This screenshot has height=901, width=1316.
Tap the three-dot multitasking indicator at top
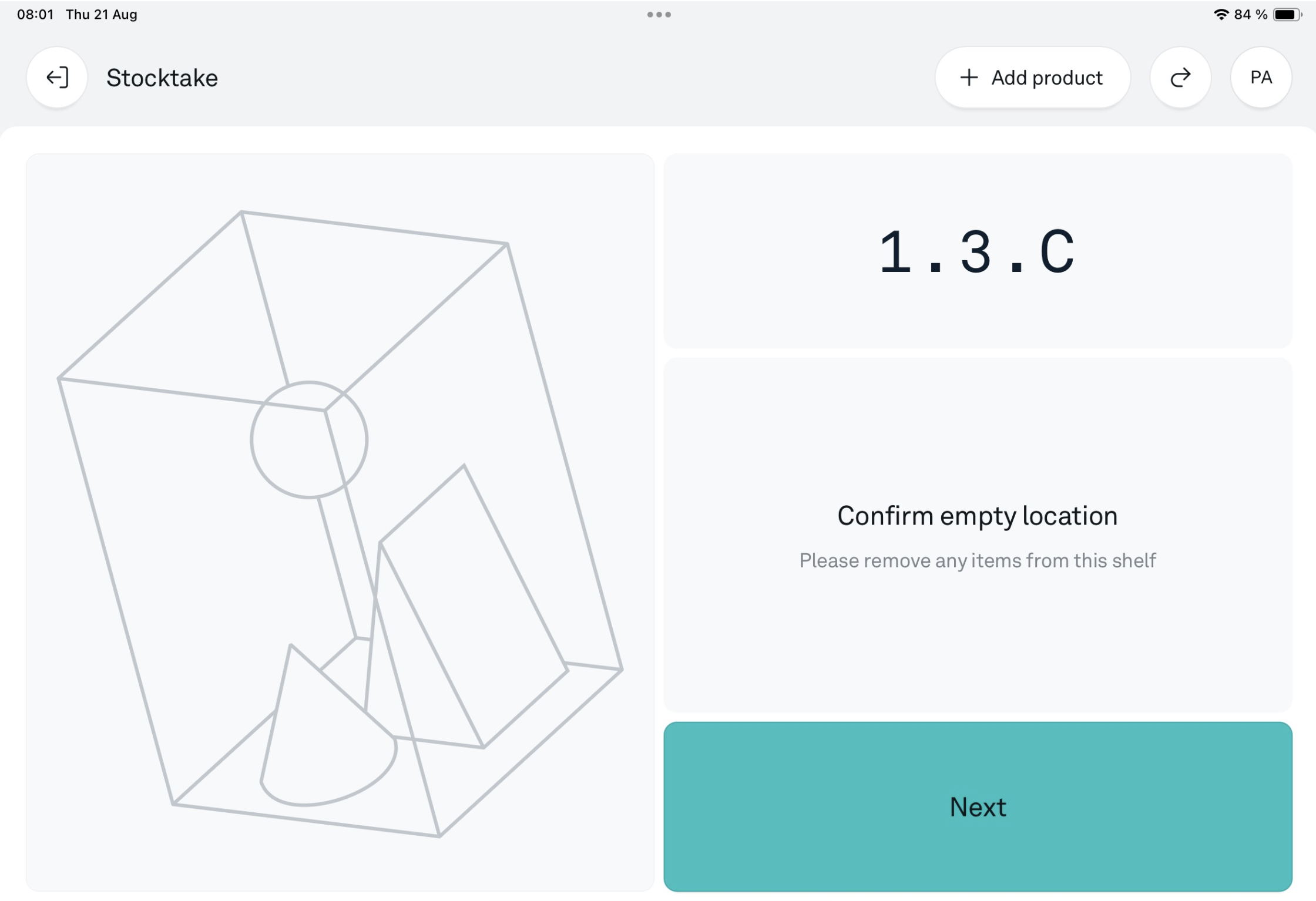pos(659,15)
